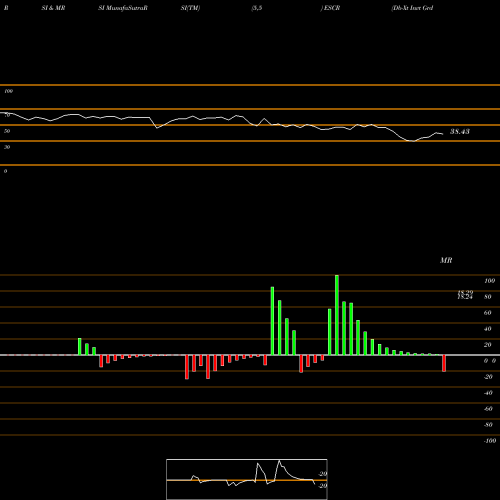
Task: Select the 'SI & MR' header text
Action: tap(53, 8)
